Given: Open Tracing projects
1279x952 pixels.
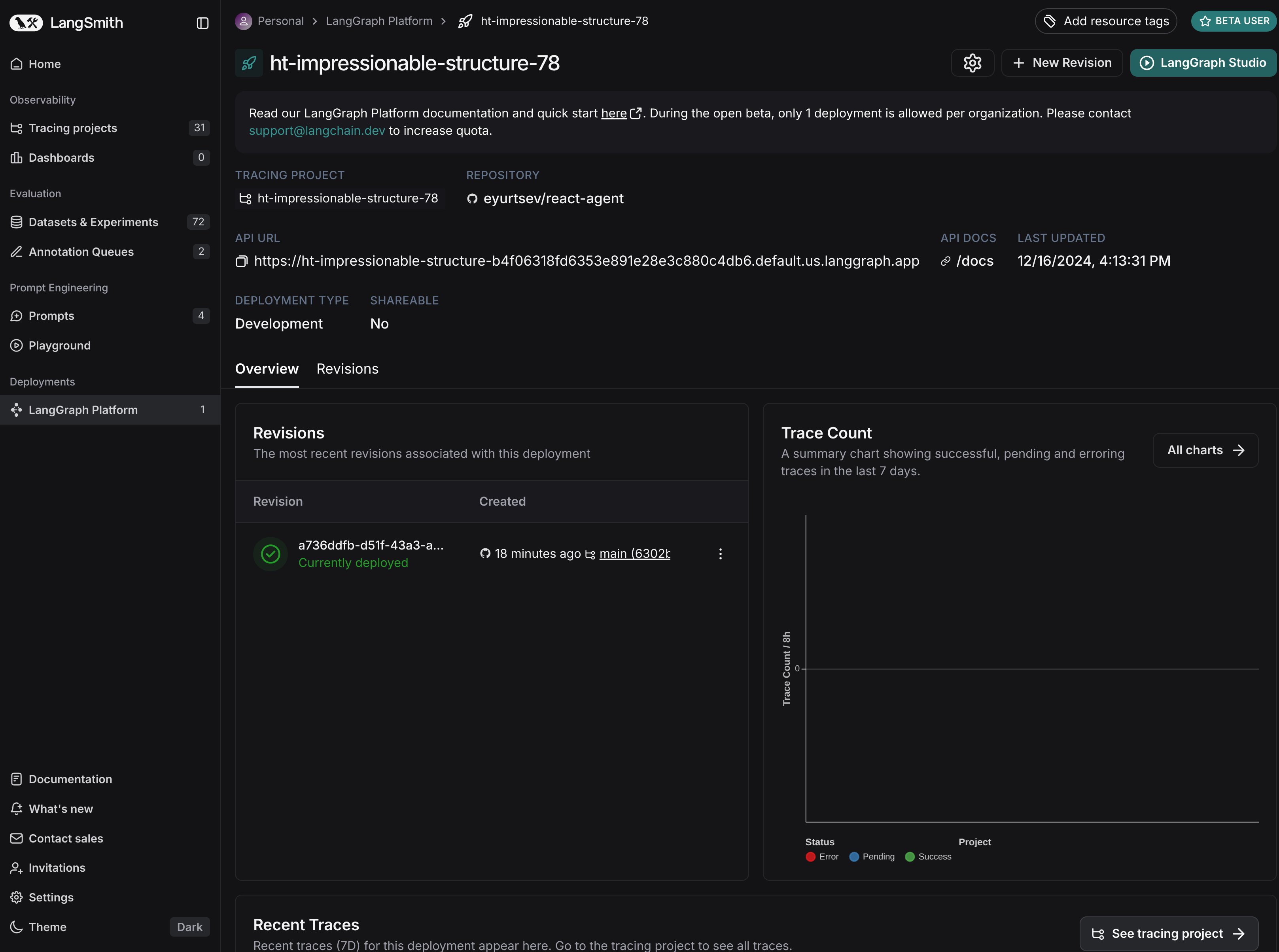Looking at the screenshot, I should tap(110, 128).
